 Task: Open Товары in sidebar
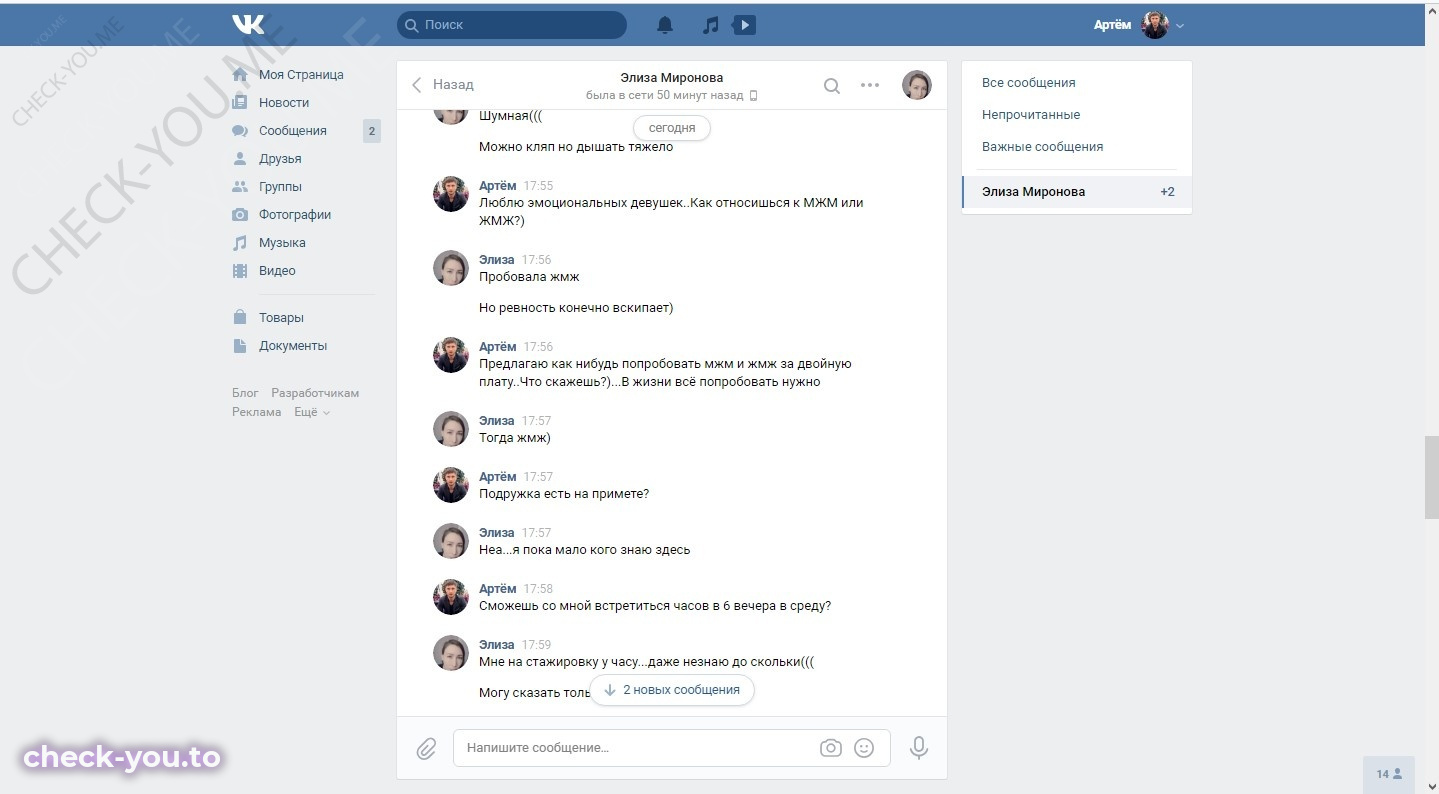(x=281, y=318)
